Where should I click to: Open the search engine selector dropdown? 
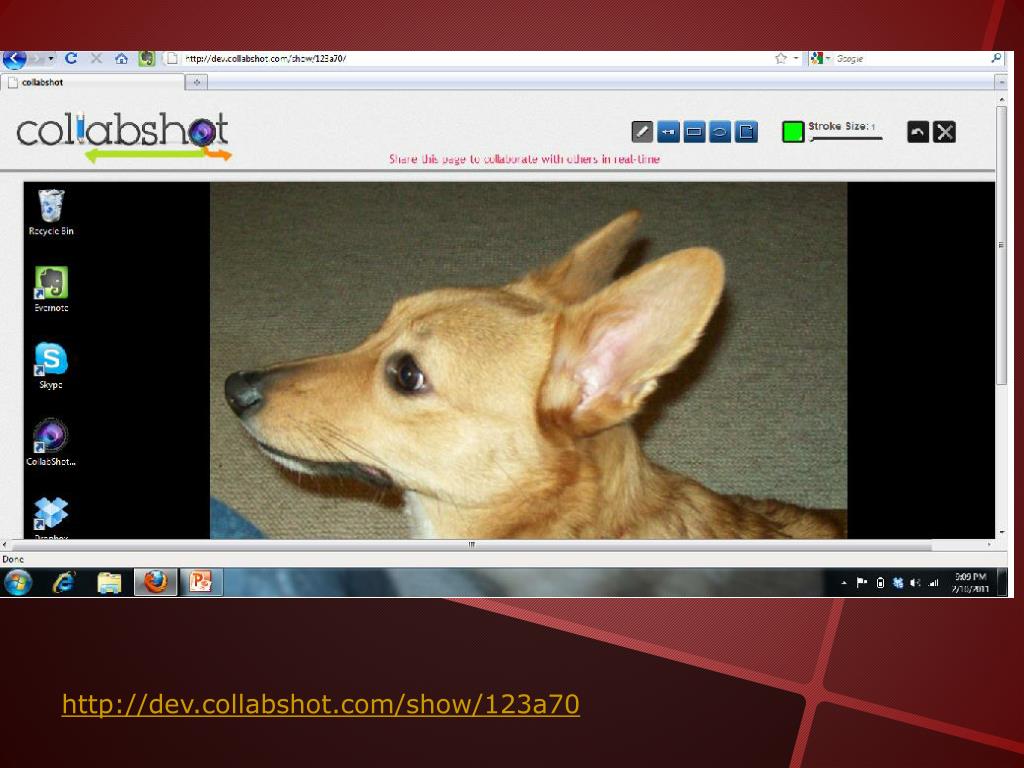tap(820, 59)
